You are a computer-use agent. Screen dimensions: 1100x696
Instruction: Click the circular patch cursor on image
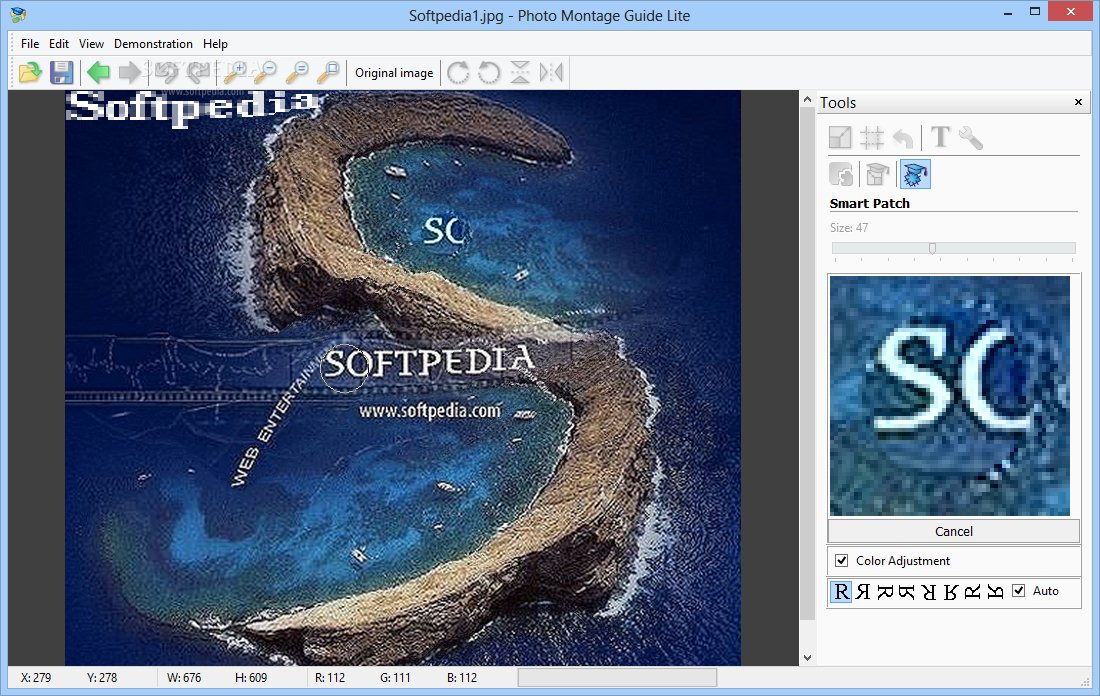click(344, 368)
